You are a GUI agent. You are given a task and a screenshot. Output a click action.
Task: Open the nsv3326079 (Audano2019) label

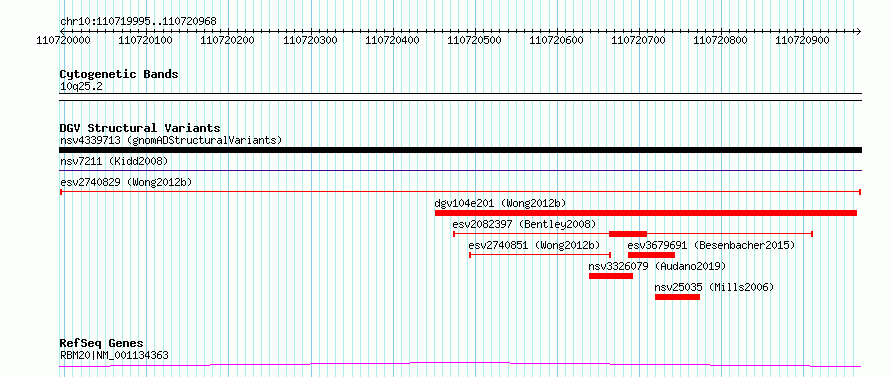(657, 266)
